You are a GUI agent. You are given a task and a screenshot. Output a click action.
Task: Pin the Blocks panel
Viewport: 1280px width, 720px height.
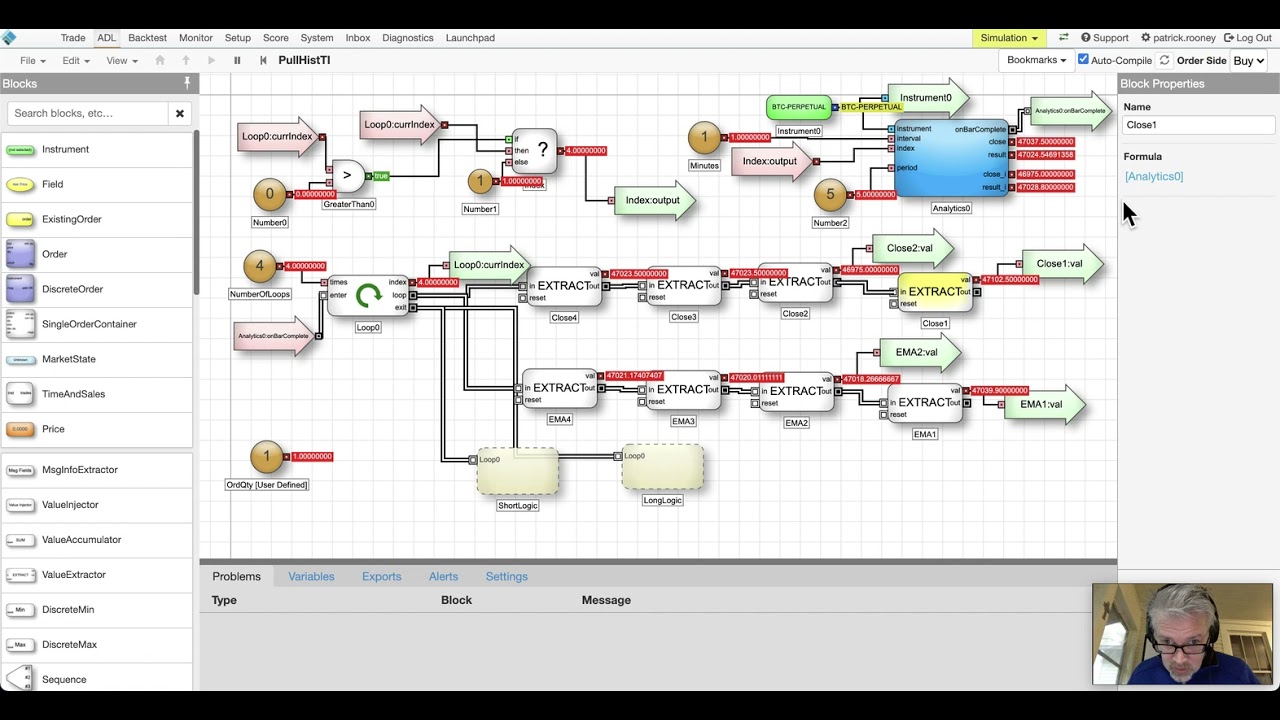pyautogui.click(x=186, y=83)
